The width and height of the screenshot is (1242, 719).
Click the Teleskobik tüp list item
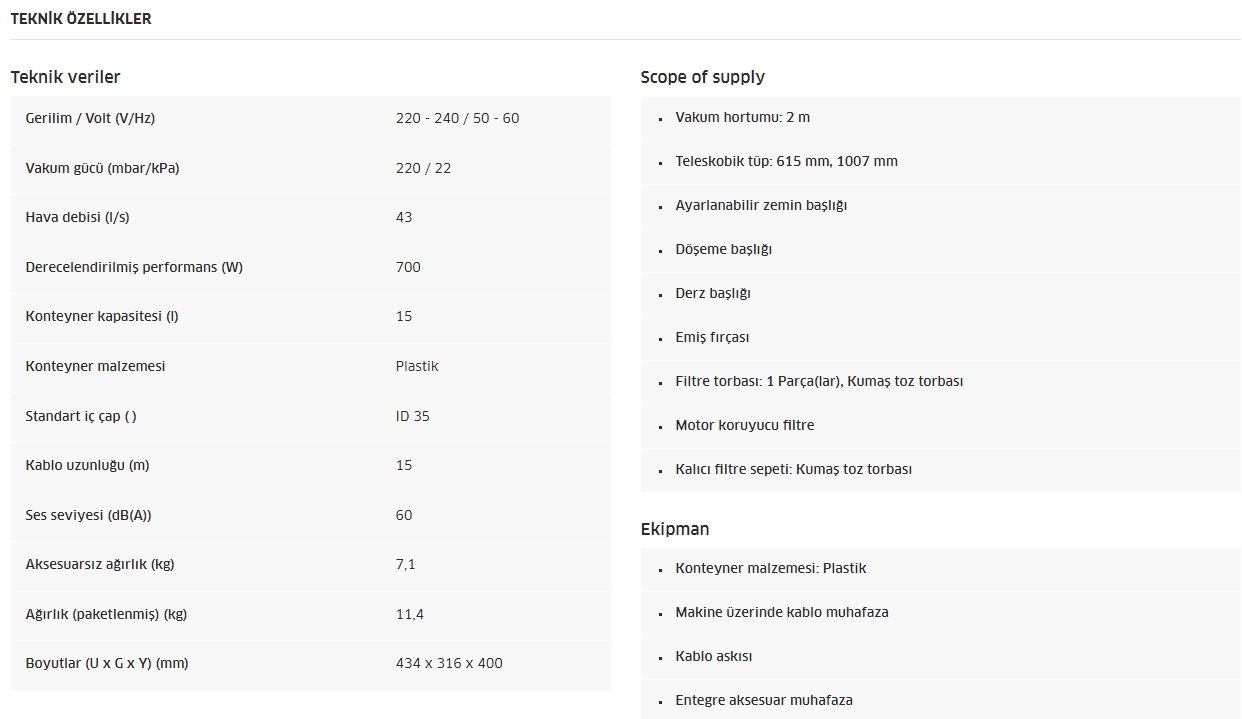click(786, 161)
